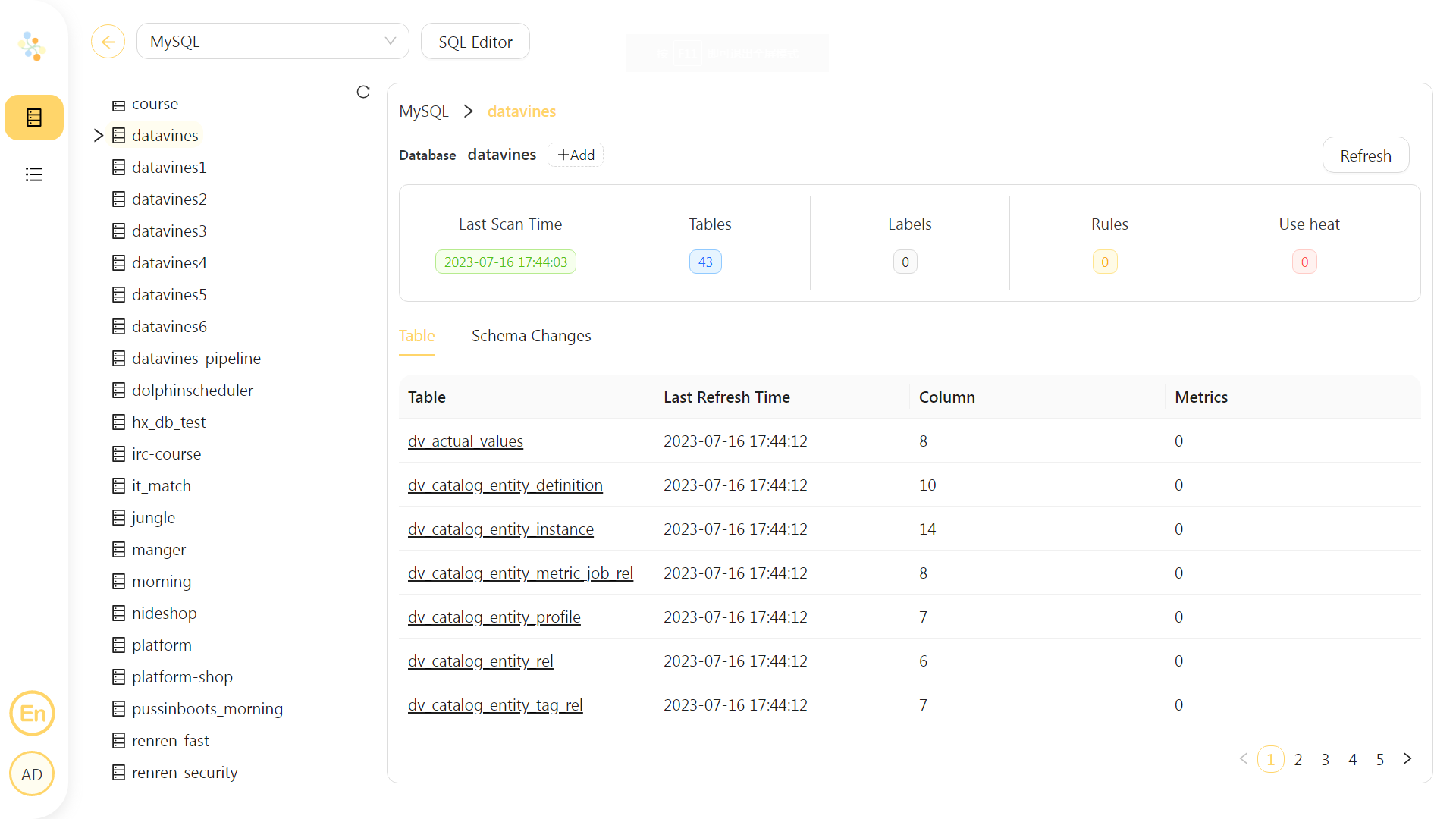Click the Rules count badge showing 0

[1106, 261]
